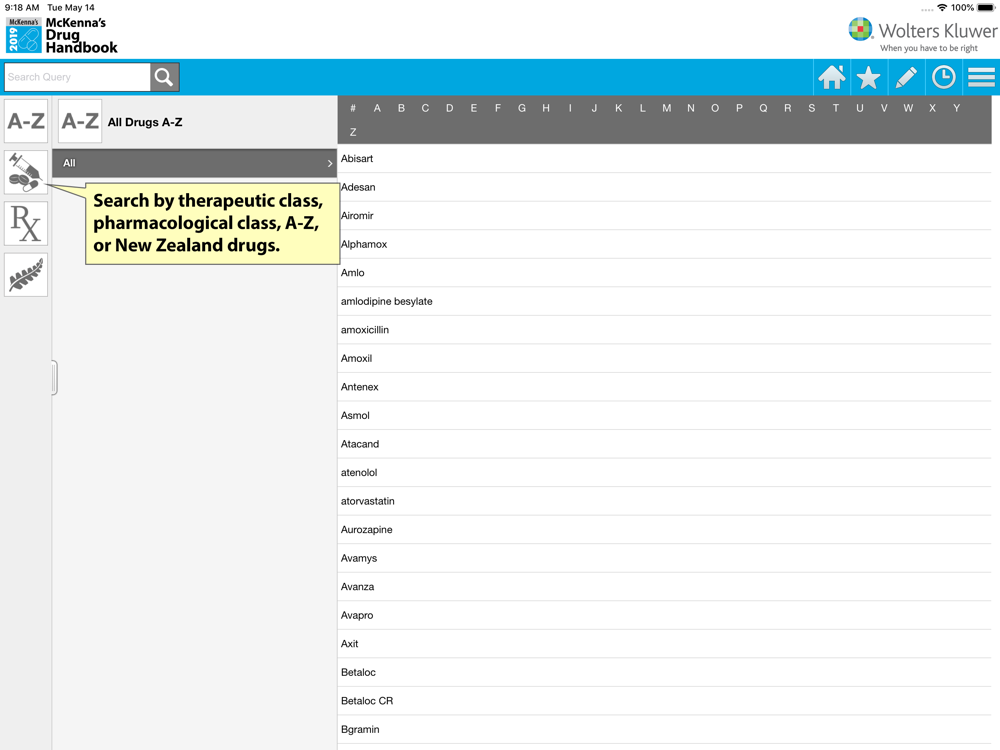Viewport: 1000px width, 750px height.
Task: Jump to letter O in index
Action: click(715, 108)
